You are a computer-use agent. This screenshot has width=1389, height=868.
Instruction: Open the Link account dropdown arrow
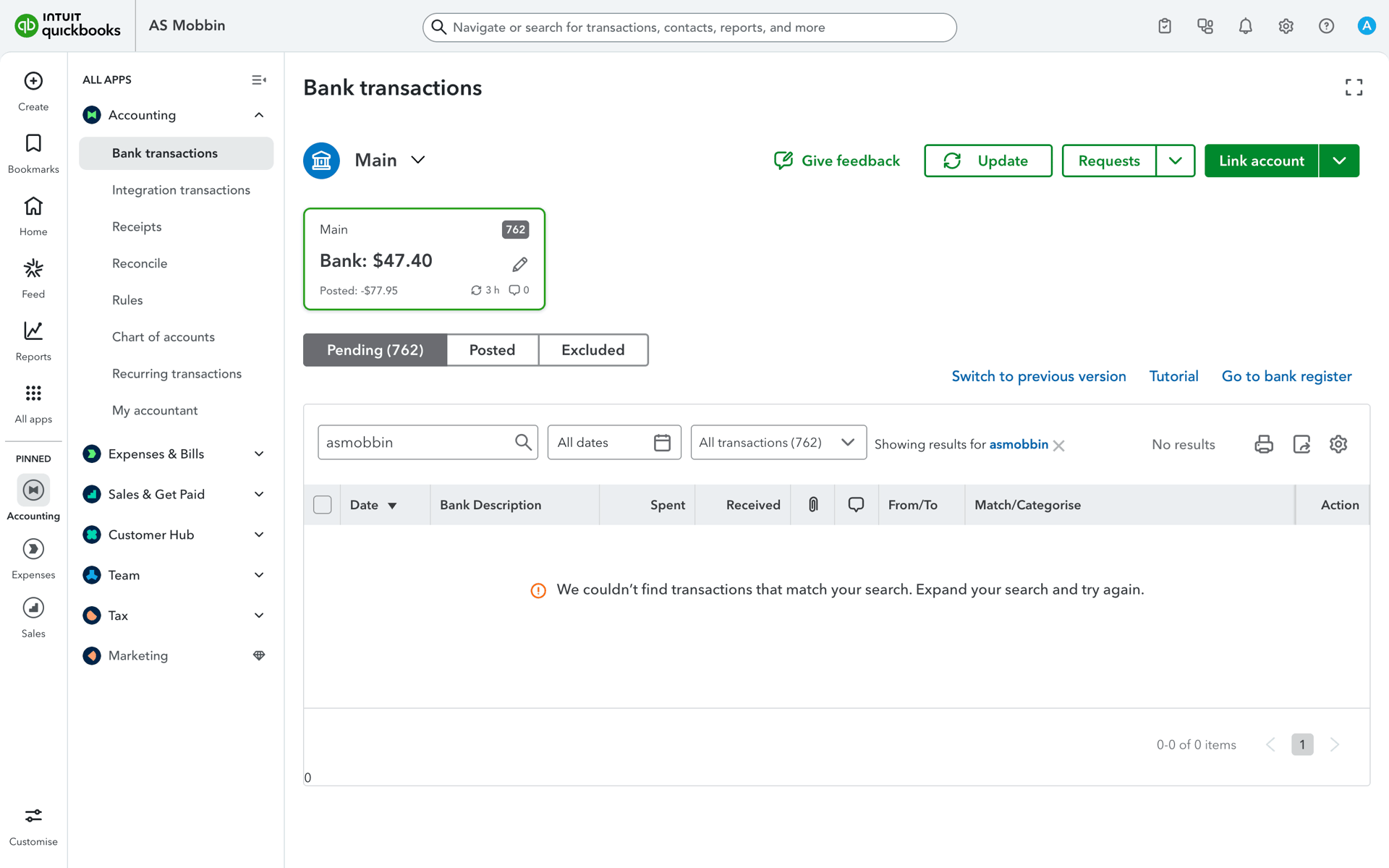(1339, 161)
